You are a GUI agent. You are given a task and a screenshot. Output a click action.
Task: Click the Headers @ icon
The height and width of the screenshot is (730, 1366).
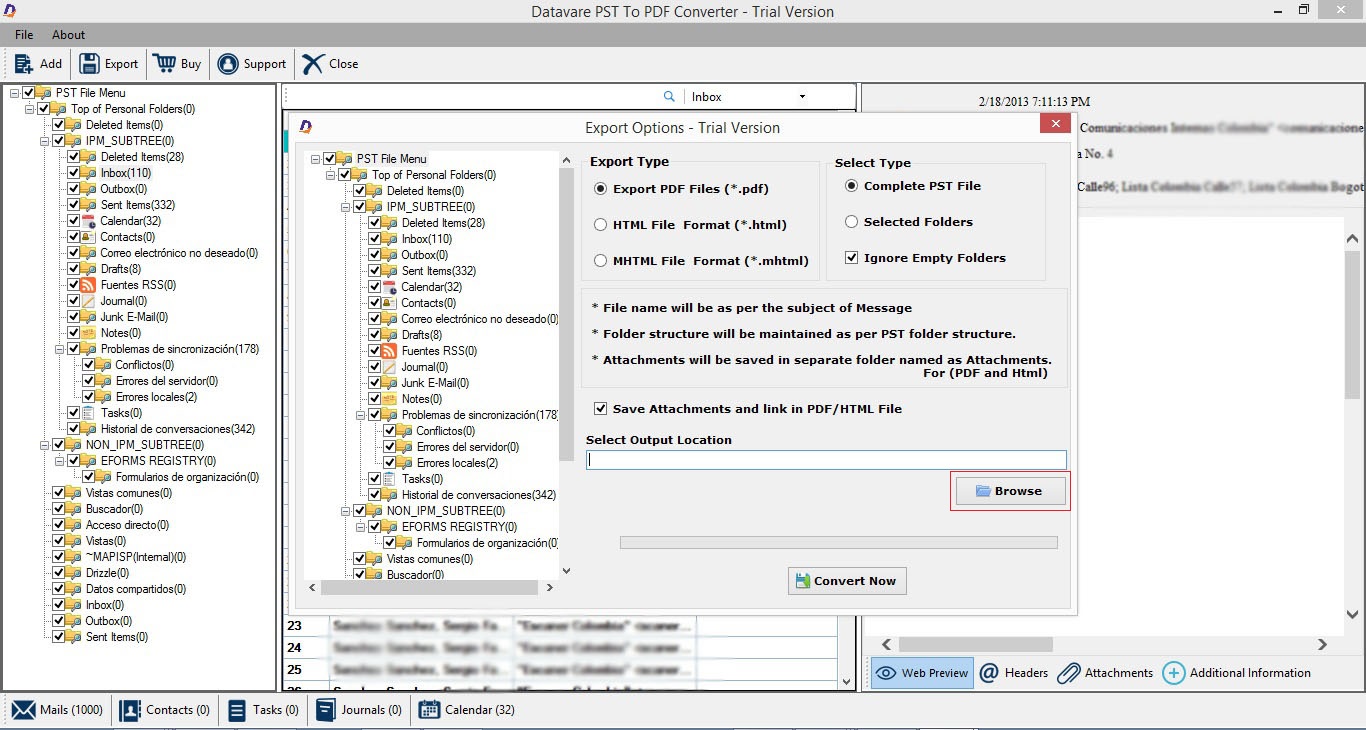point(989,673)
